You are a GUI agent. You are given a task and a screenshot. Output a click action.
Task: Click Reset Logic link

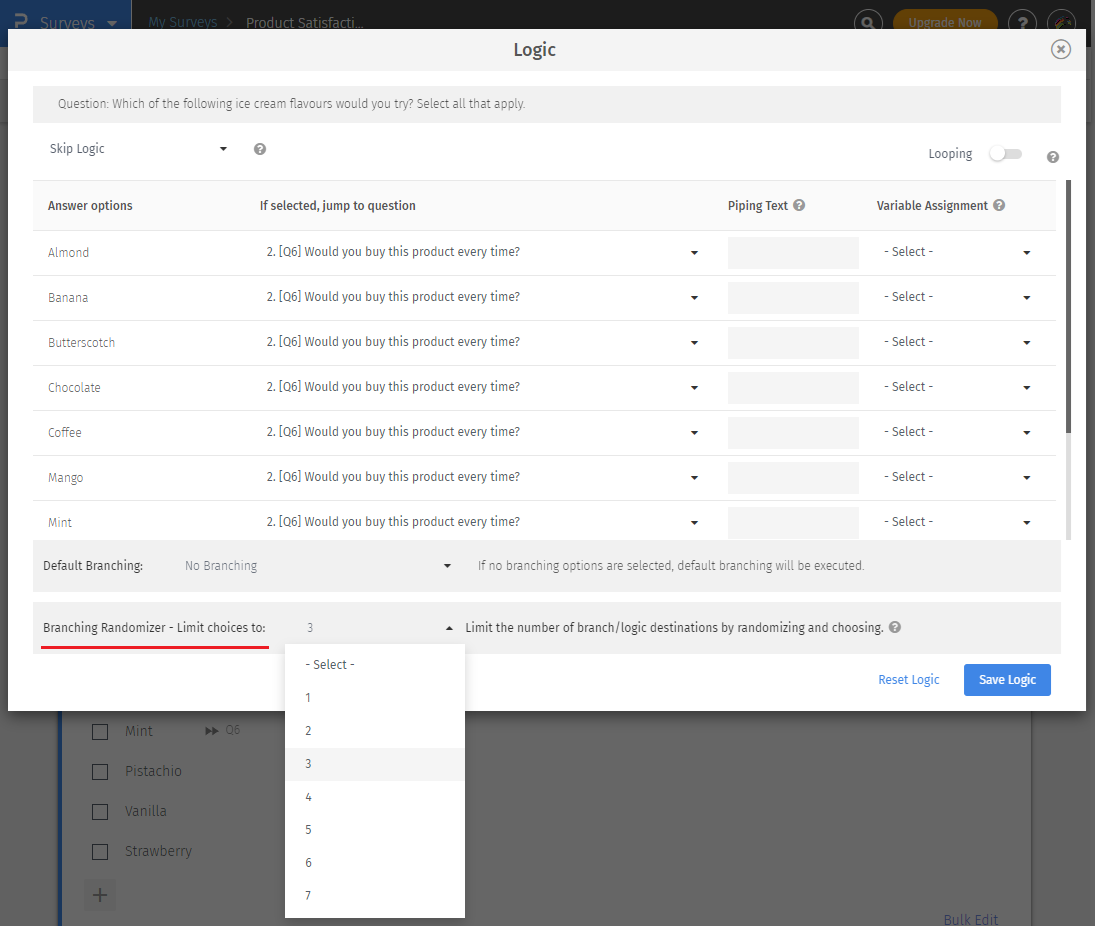tap(909, 679)
